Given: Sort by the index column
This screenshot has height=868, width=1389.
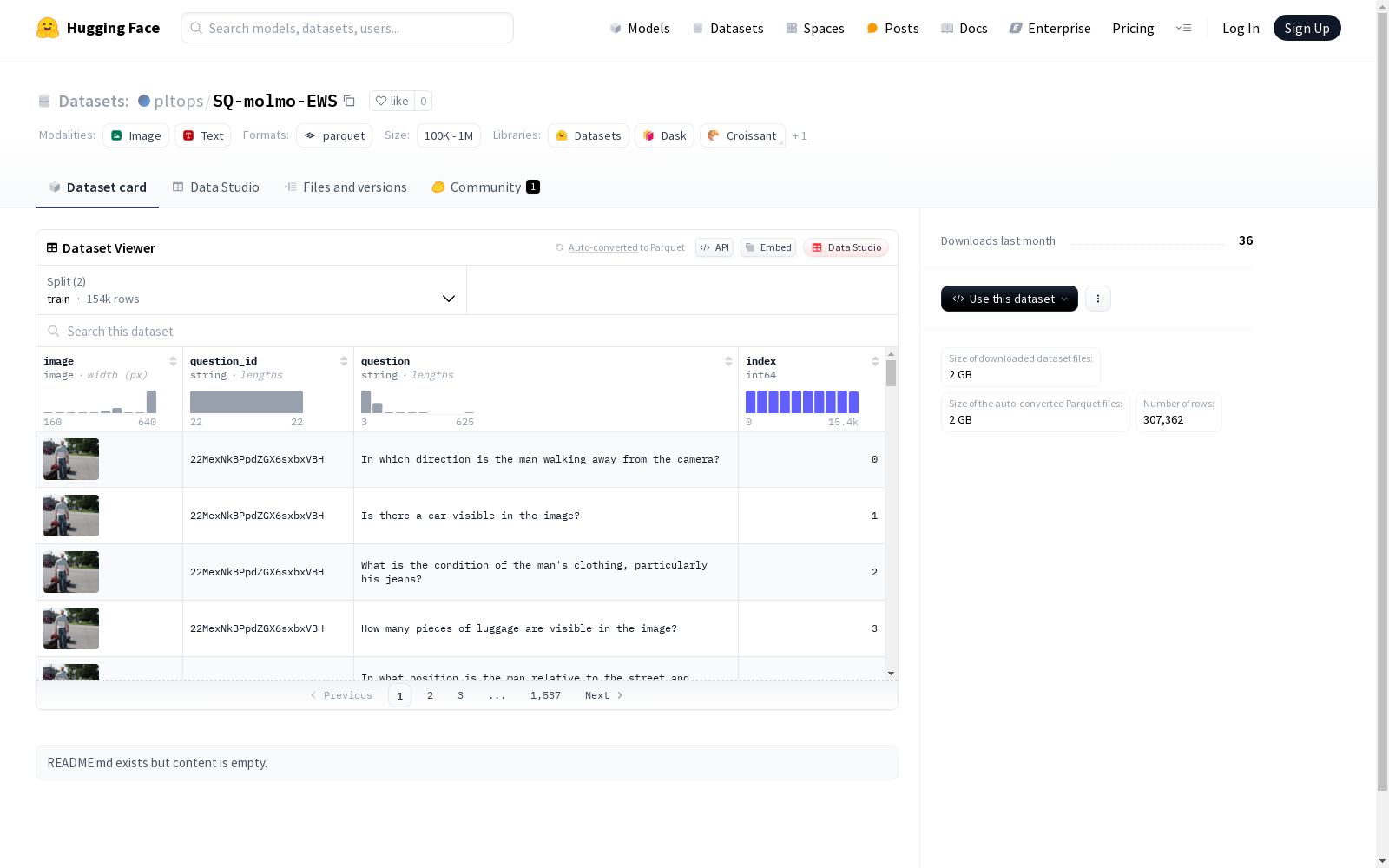Looking at the screenshot, I should [875, 361].
